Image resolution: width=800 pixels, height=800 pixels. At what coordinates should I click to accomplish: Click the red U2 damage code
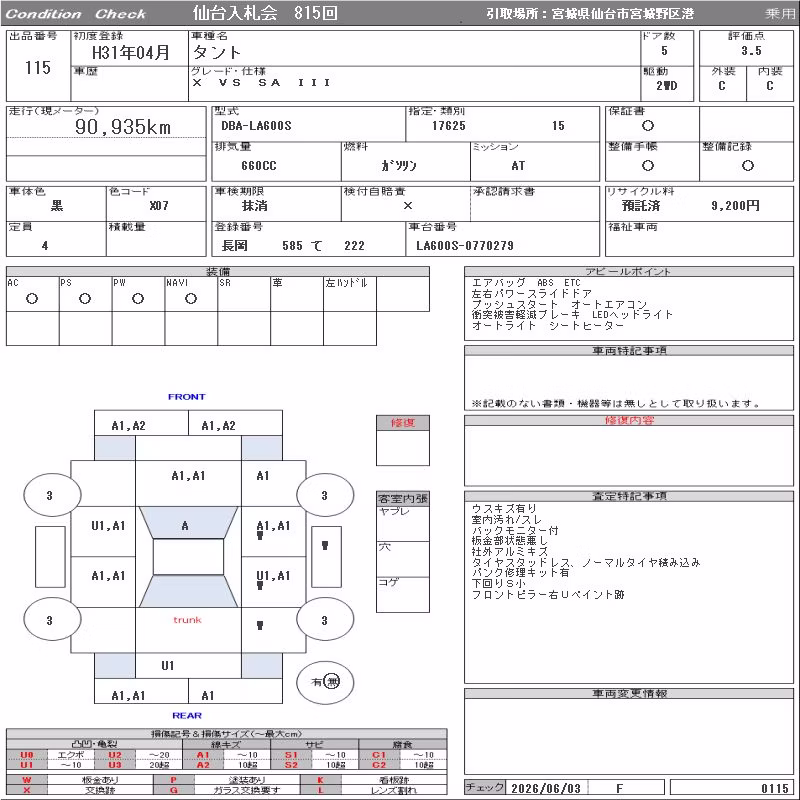pyautogui.click(x=115, y=755)
